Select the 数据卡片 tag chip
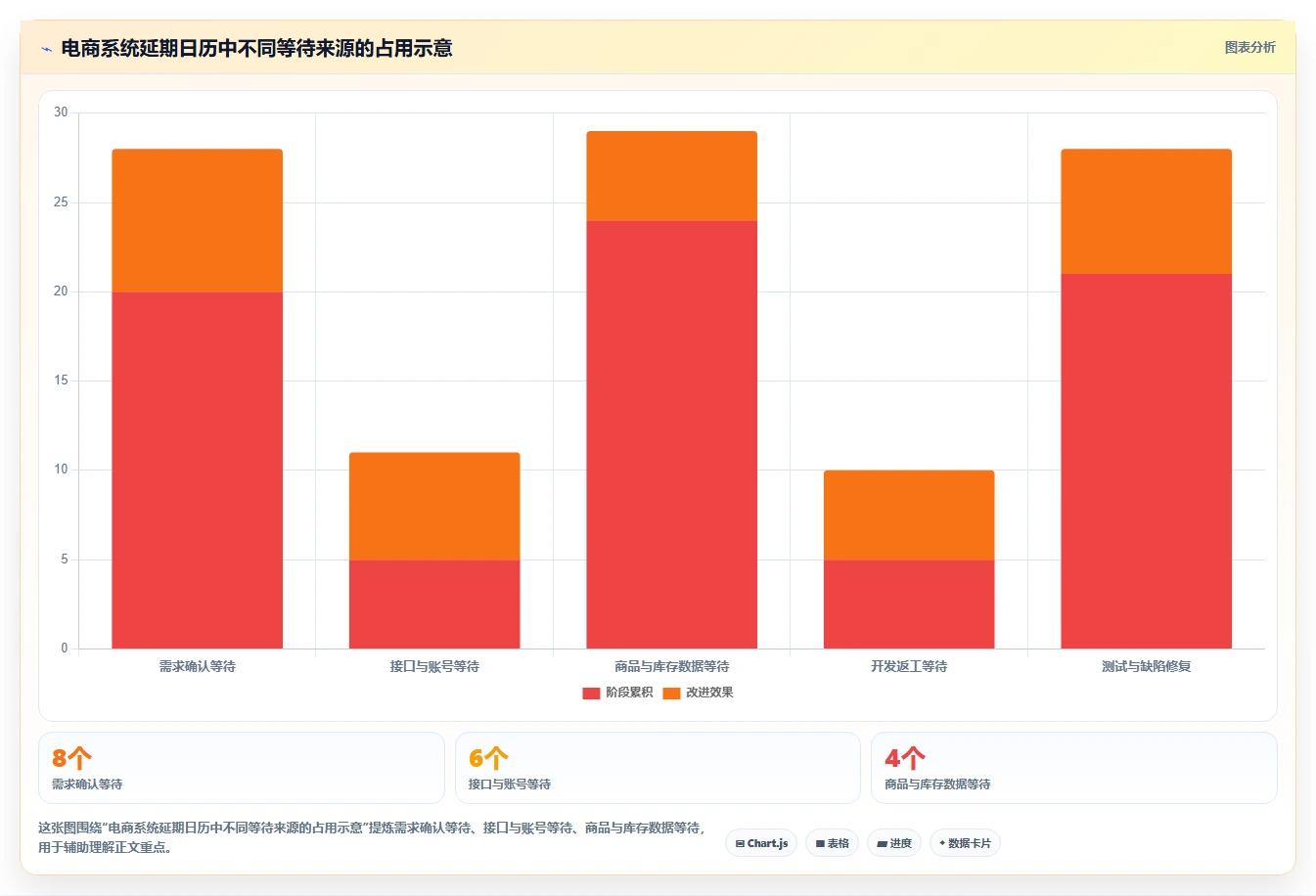This screenshot has height=896, width=1316. point(965,843)
